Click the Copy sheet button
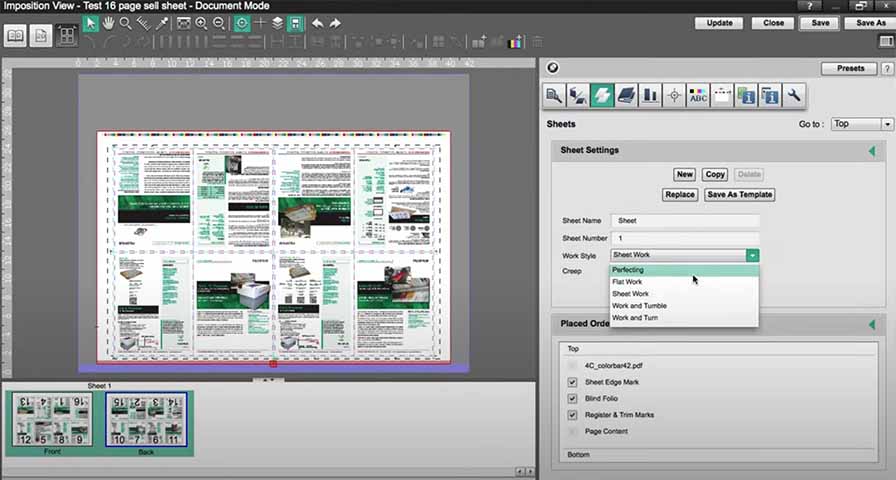896x480 pixels. 715,174
